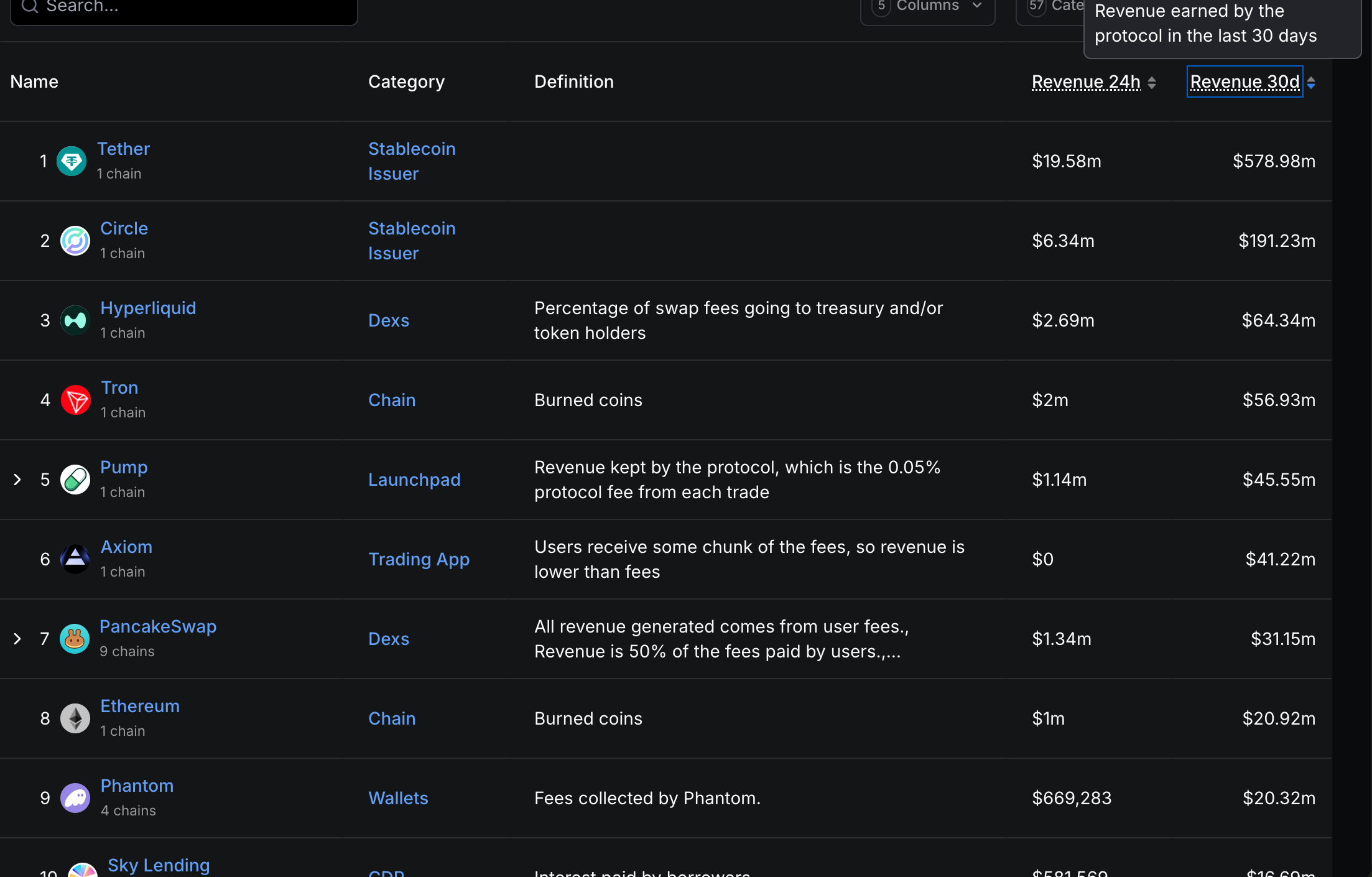Click the search magnifier icon

click(29, 6)
